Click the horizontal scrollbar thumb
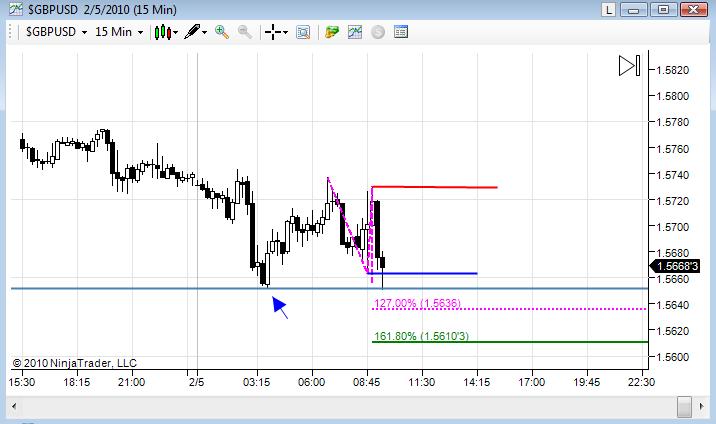 684,406
